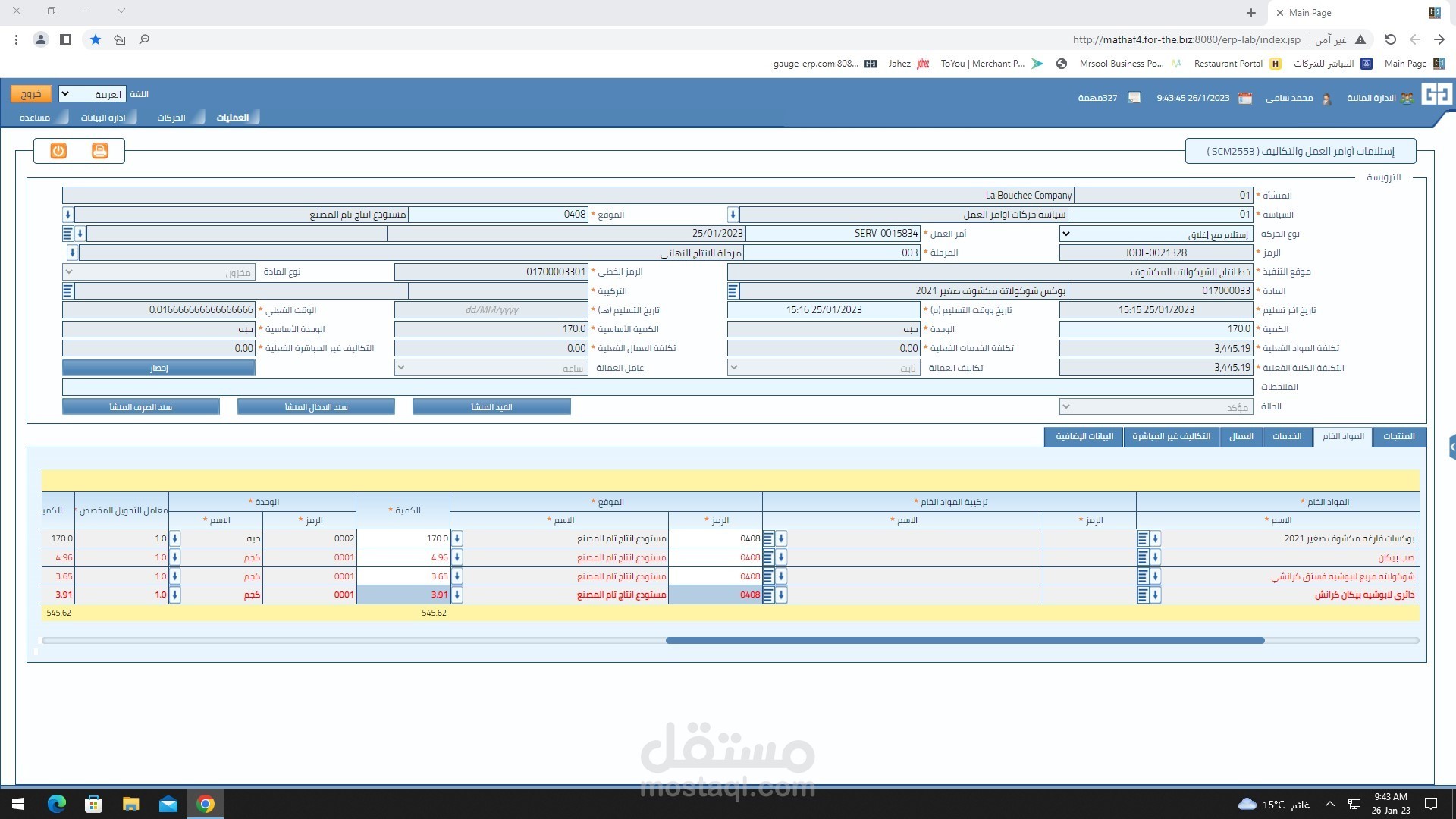The width and height of the screenshot is (1456, 819).
Task: Click the سند الصرف المنشأ button
Action: point(141,407)
